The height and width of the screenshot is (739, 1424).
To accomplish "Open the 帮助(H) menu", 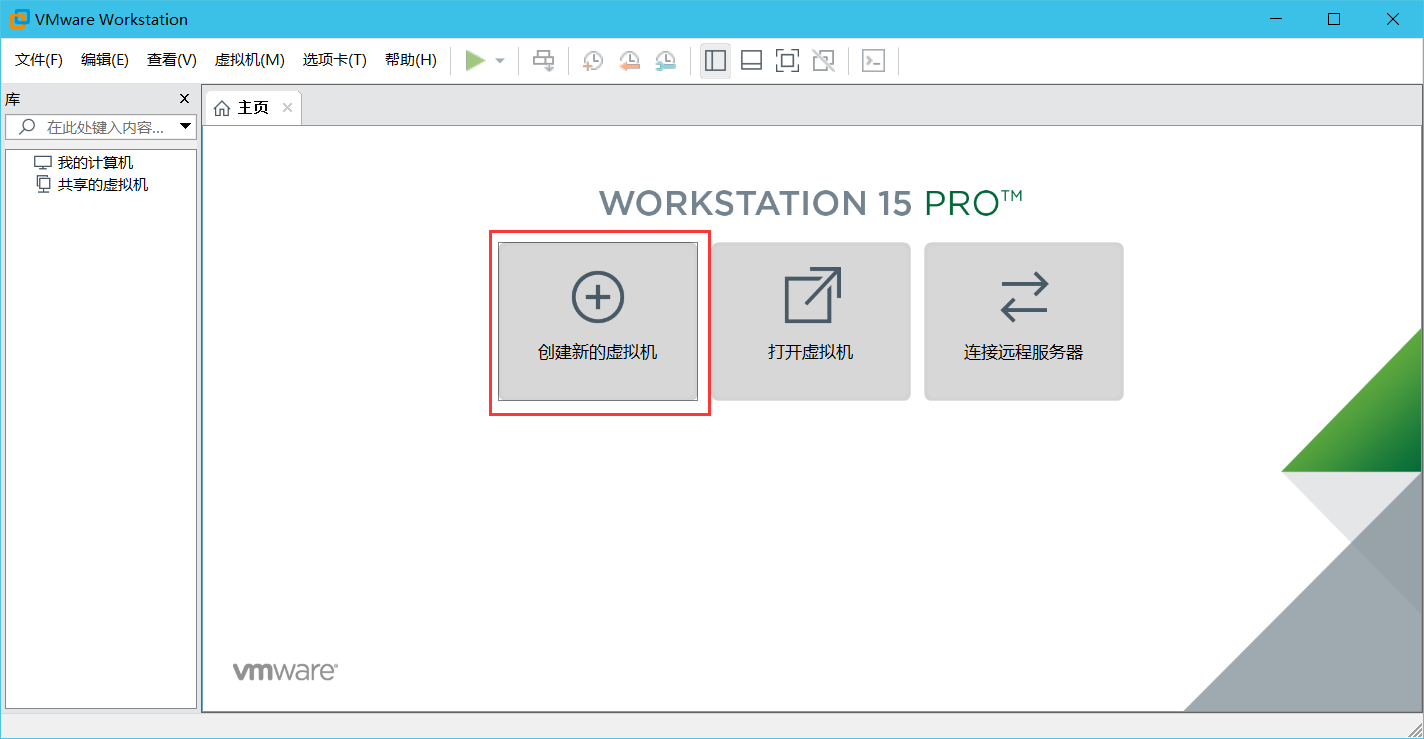I will pos(411,60).
